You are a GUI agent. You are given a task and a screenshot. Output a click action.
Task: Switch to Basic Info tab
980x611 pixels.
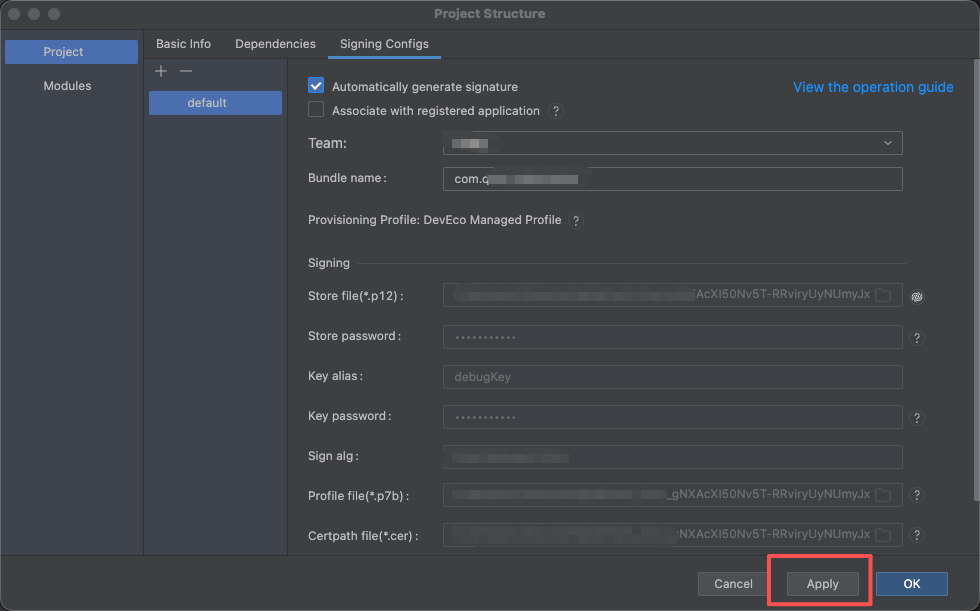point(183,44)
